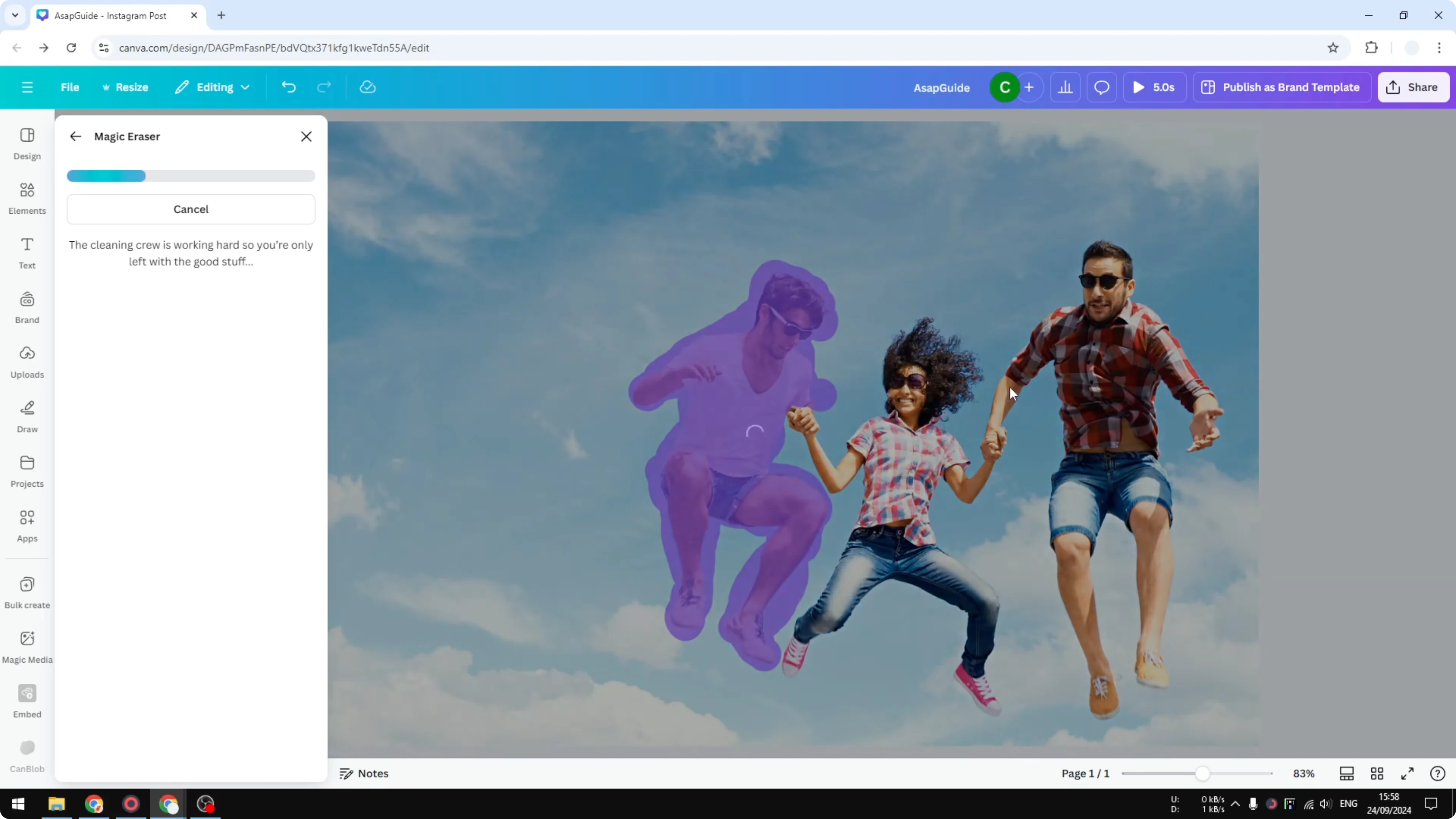Open the notification center icon

pos(1431,804)
